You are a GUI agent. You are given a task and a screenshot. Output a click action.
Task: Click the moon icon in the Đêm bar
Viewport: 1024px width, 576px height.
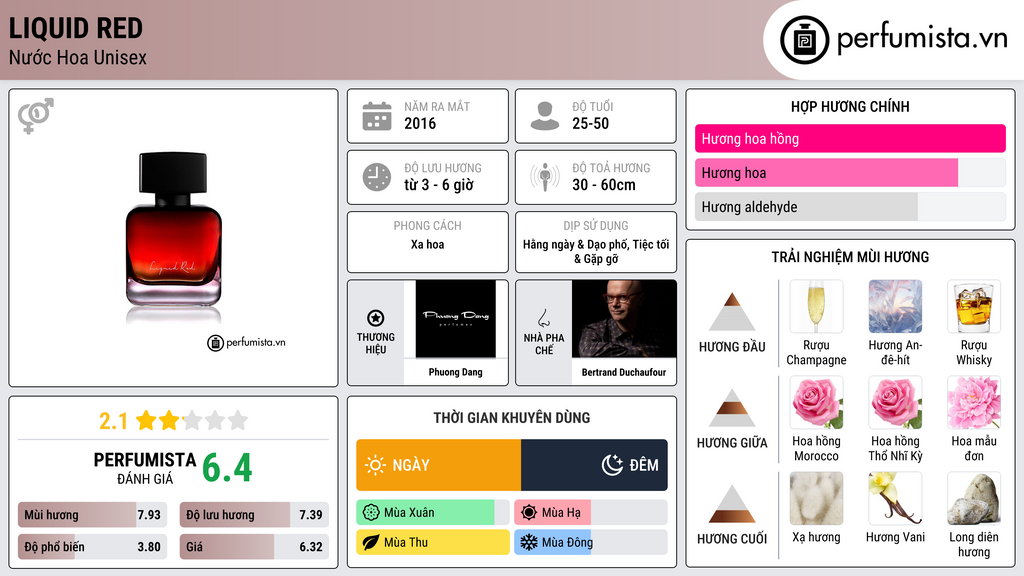point(612,465)
